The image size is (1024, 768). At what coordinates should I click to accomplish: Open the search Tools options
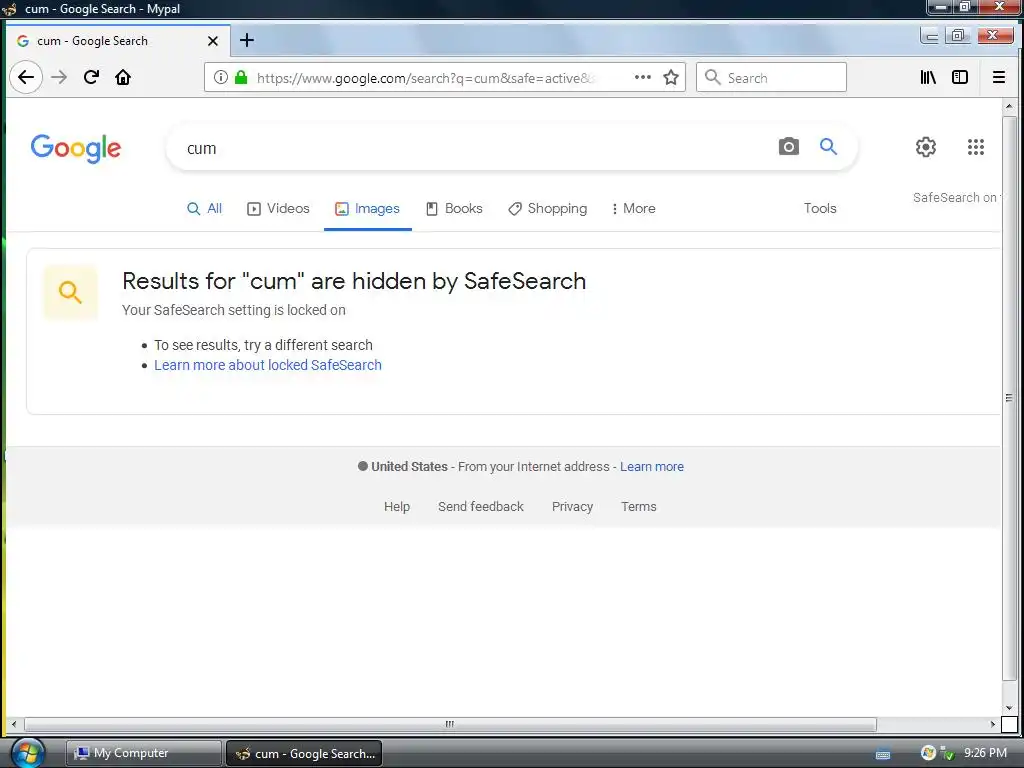coord(820,208)
